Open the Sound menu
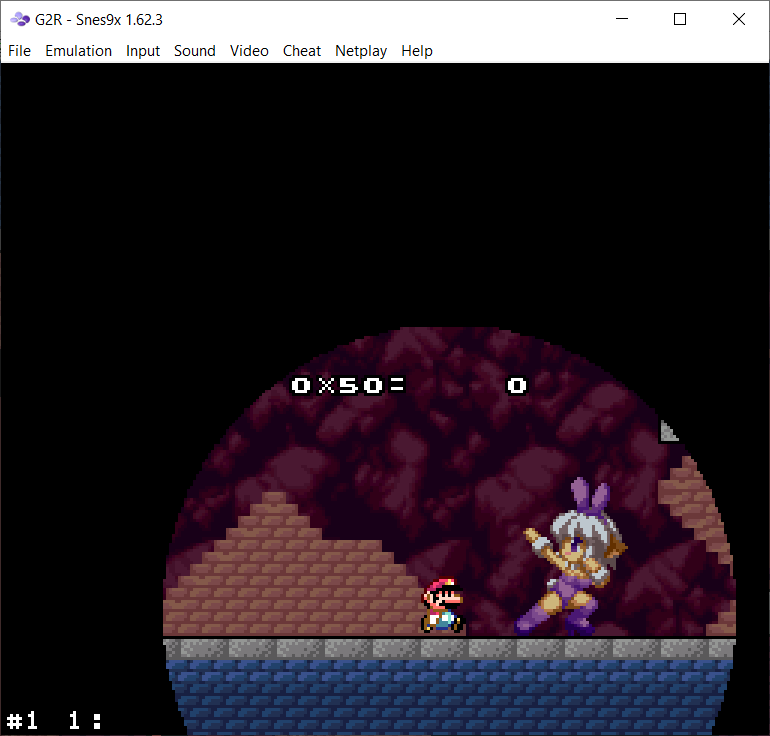This screenshot has width=770, height=736. coord(194,51)
